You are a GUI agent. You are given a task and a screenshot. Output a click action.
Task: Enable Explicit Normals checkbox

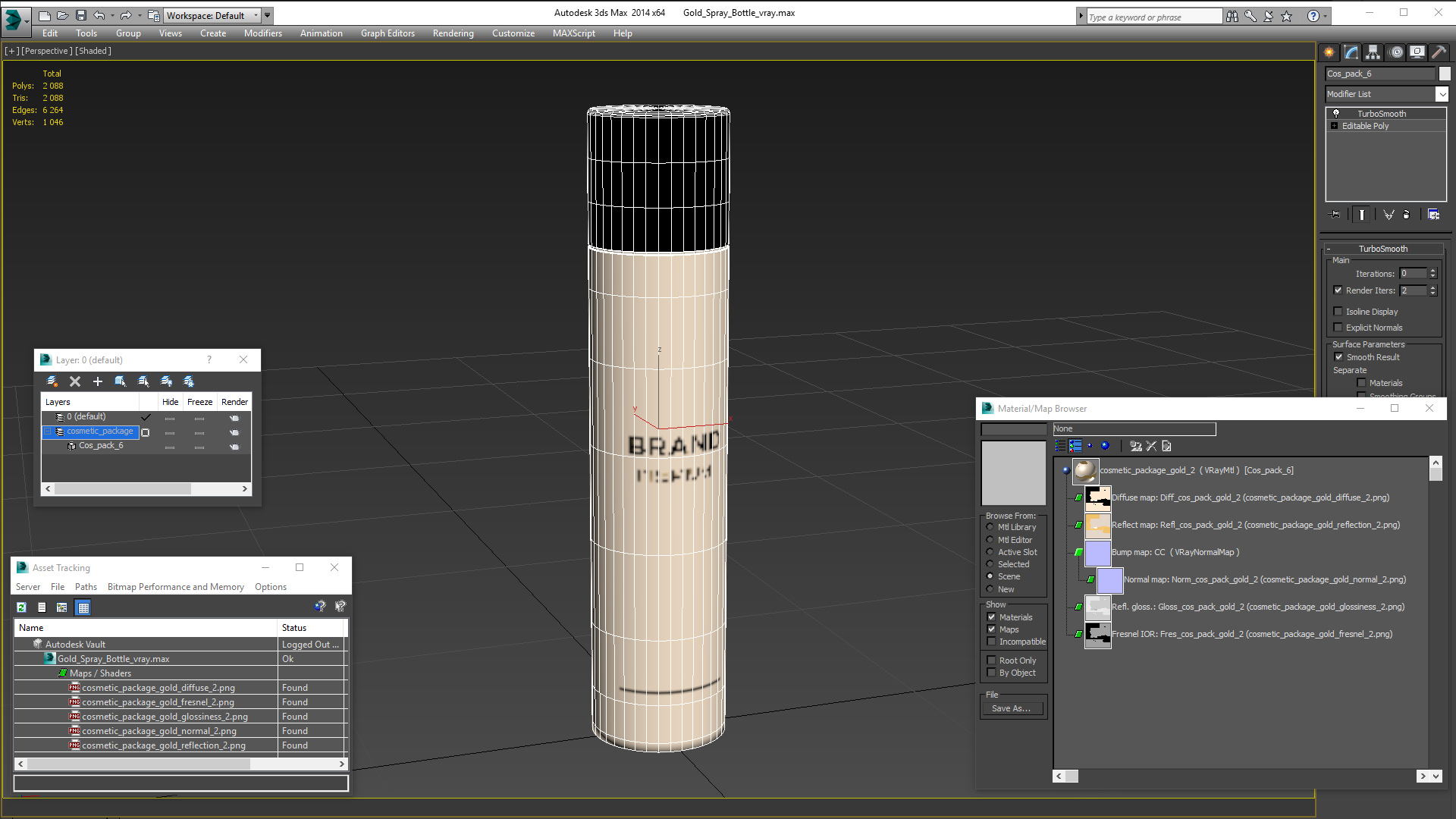pos(1338,328)
